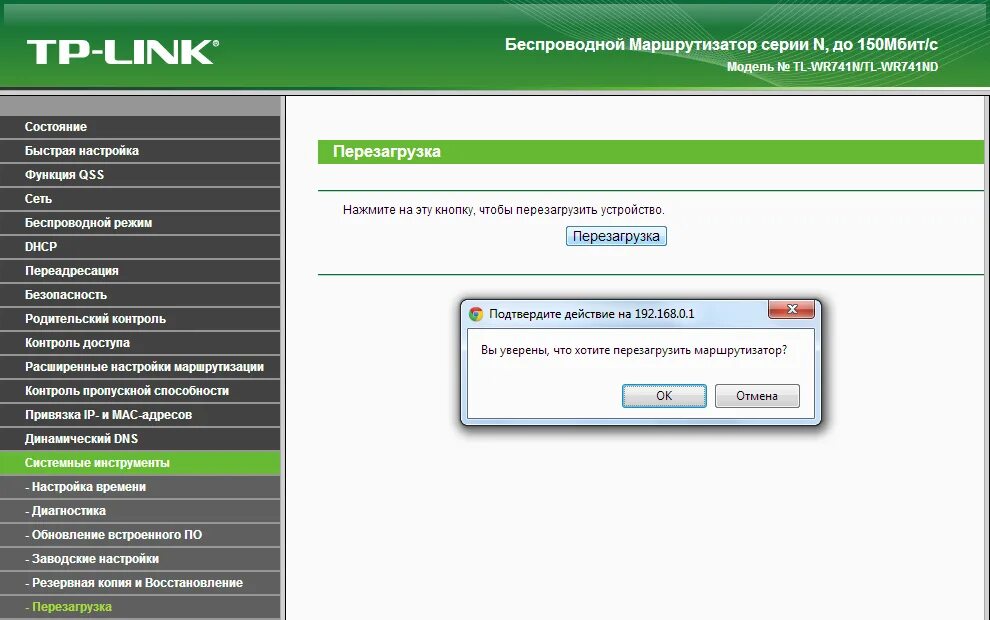Viewport: 990px width, 620px height.
Task: Confirm reboot by clicking OK
Action: (x=664, y=395)
